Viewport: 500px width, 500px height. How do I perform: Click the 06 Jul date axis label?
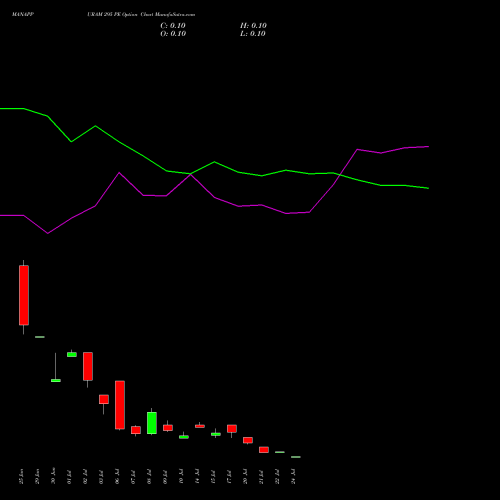117,476
